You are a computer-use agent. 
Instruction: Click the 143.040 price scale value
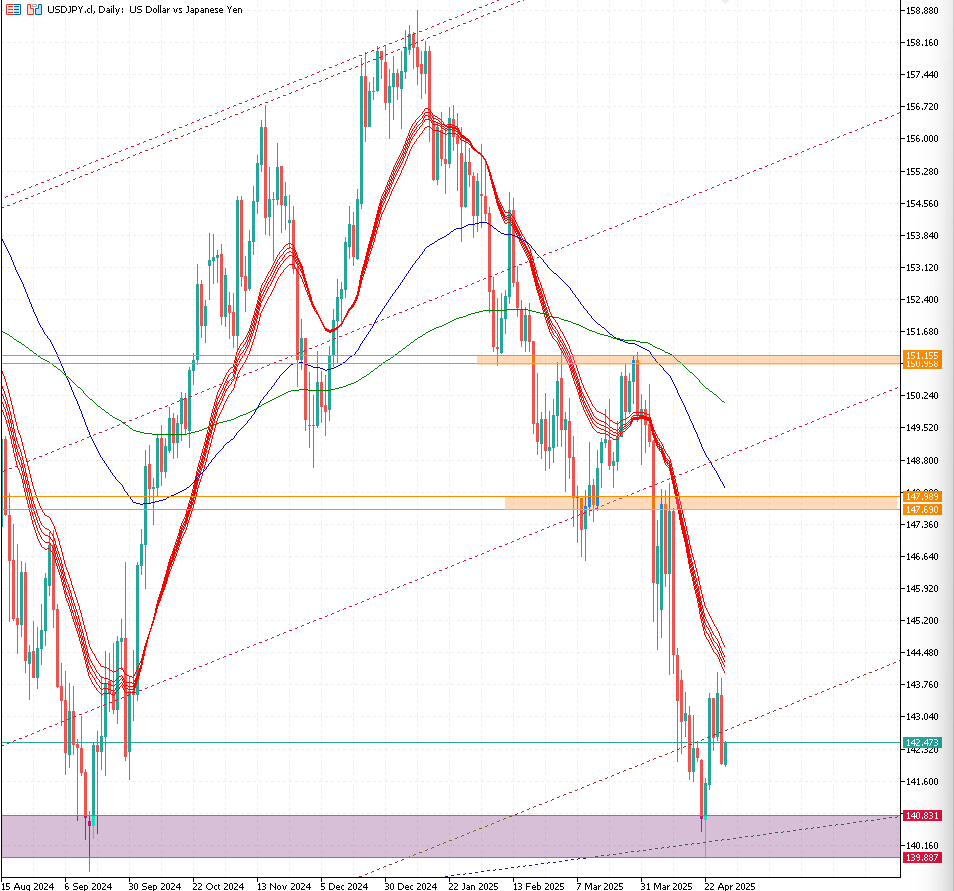[922, 717]
